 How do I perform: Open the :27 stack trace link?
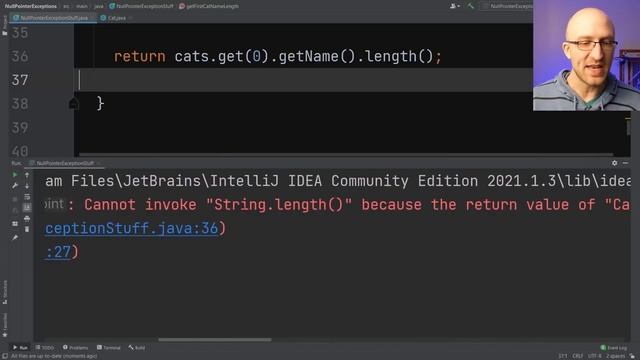pos(58,252)
